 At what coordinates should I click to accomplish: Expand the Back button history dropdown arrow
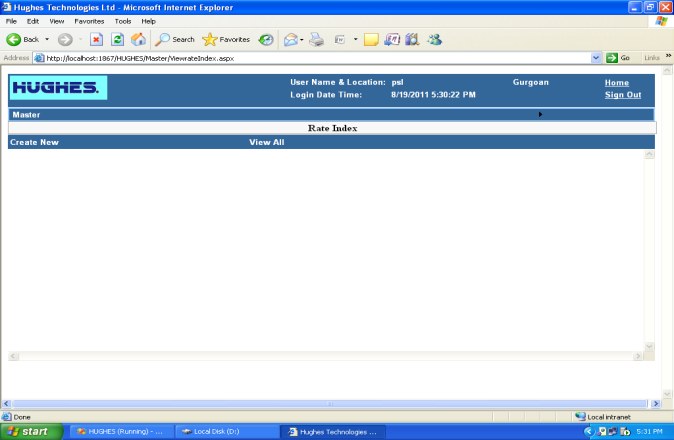coord(46,40)
